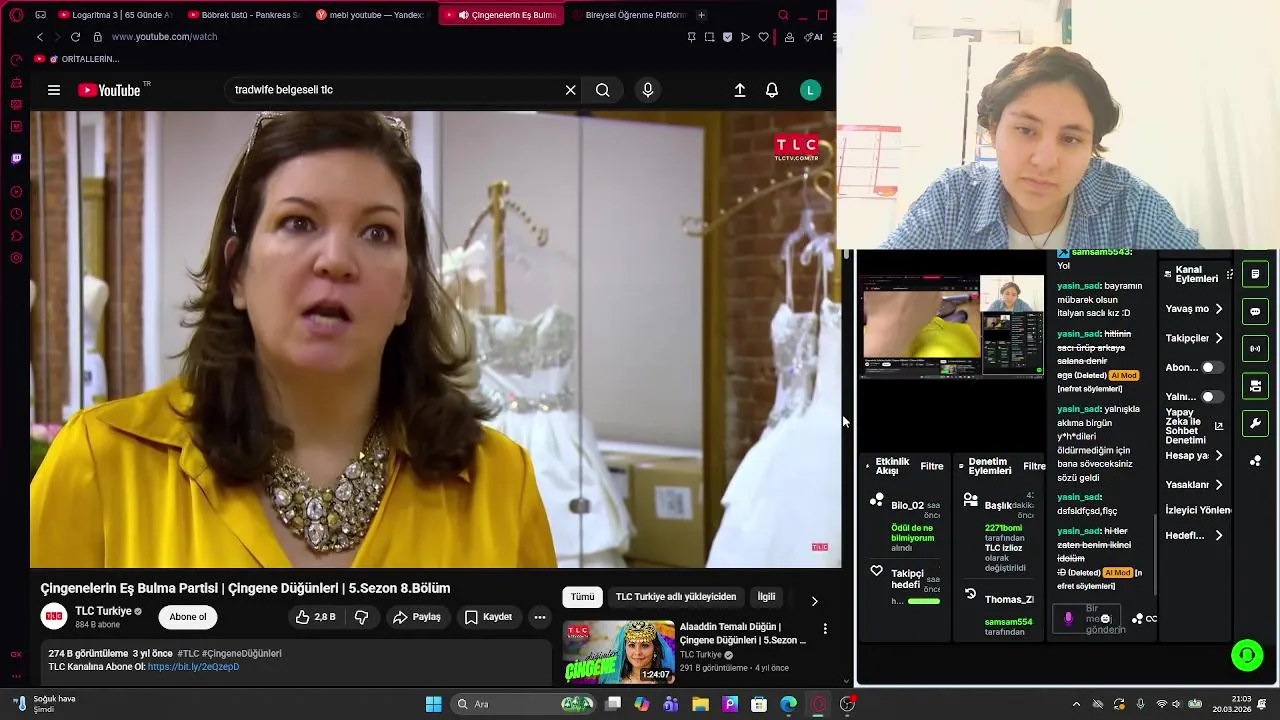Open options for the Alaaddin Temalı Düğün video
Viewport: 1280px width, 720px height.
tap(825, 629)
